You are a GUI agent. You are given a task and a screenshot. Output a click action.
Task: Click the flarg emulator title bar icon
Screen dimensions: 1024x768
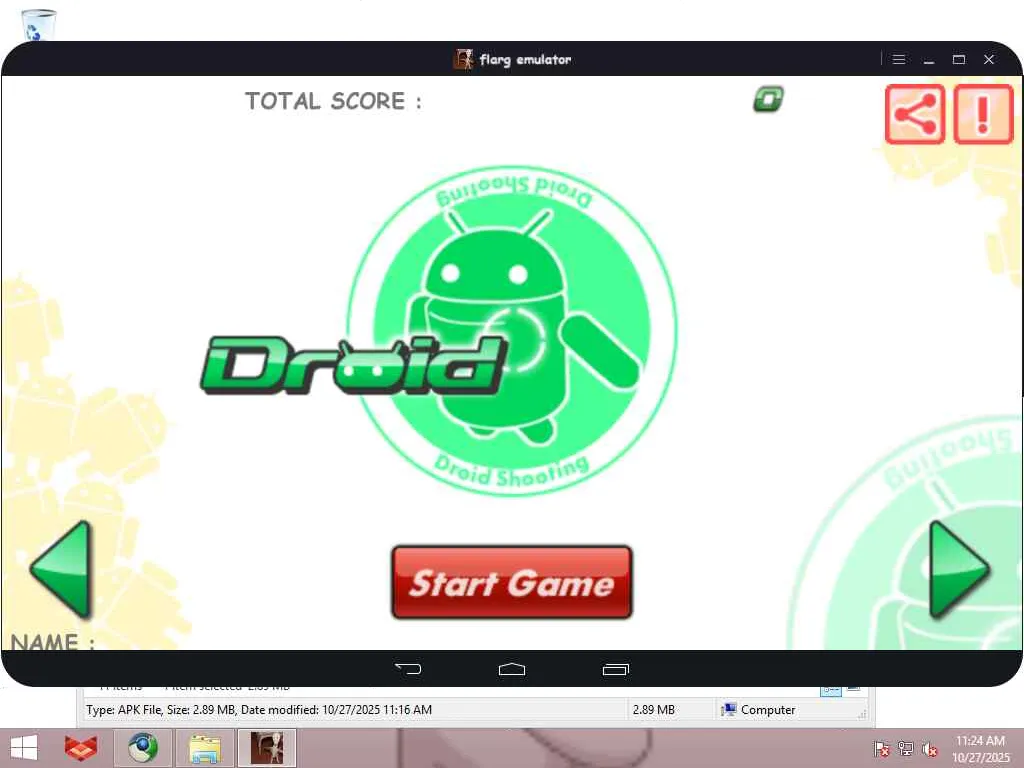(463, 59)
